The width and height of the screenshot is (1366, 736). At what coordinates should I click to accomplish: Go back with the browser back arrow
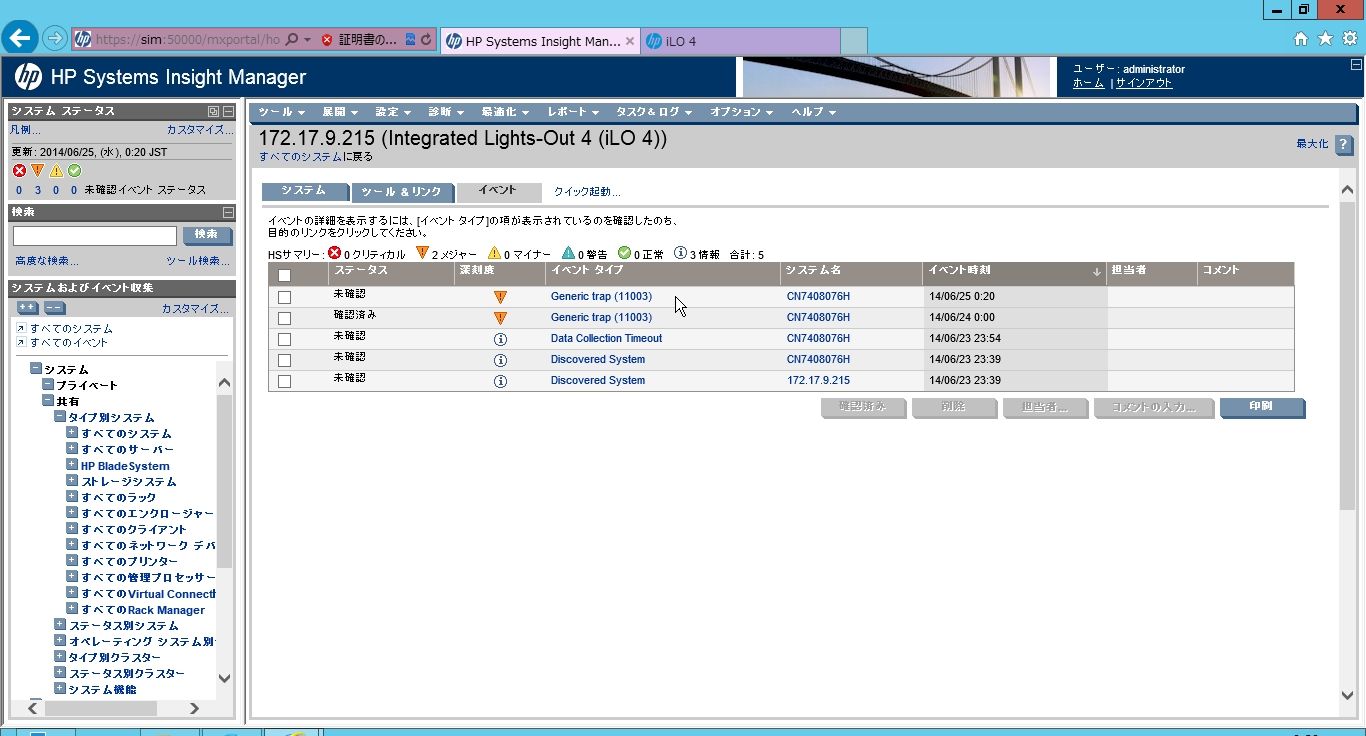[x=21, y=38]
